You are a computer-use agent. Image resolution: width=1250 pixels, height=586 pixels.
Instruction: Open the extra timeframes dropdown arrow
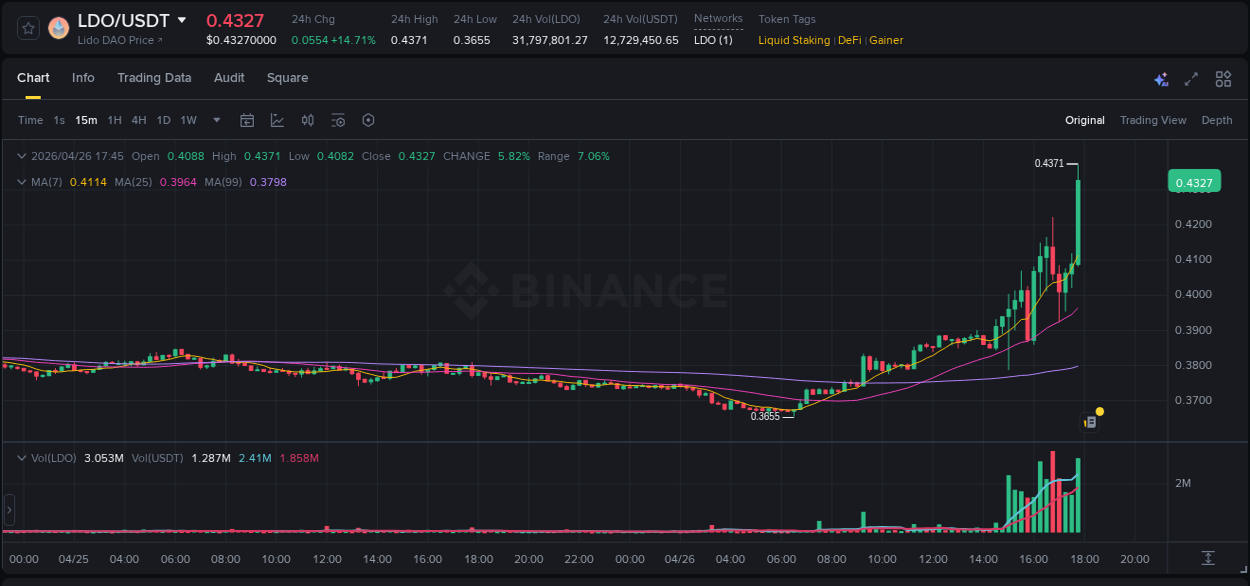(216, 120)
